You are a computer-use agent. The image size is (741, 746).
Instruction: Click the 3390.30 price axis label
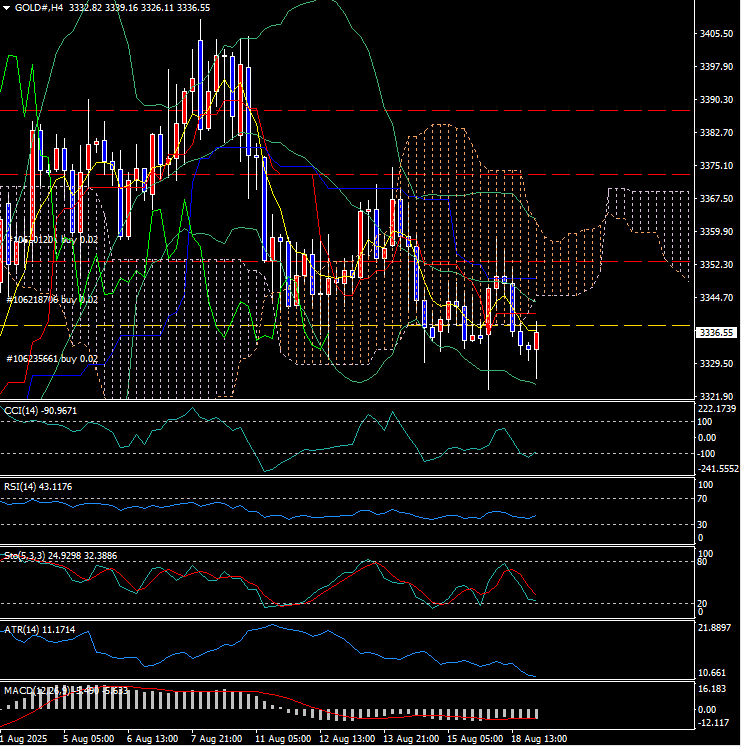716,99
